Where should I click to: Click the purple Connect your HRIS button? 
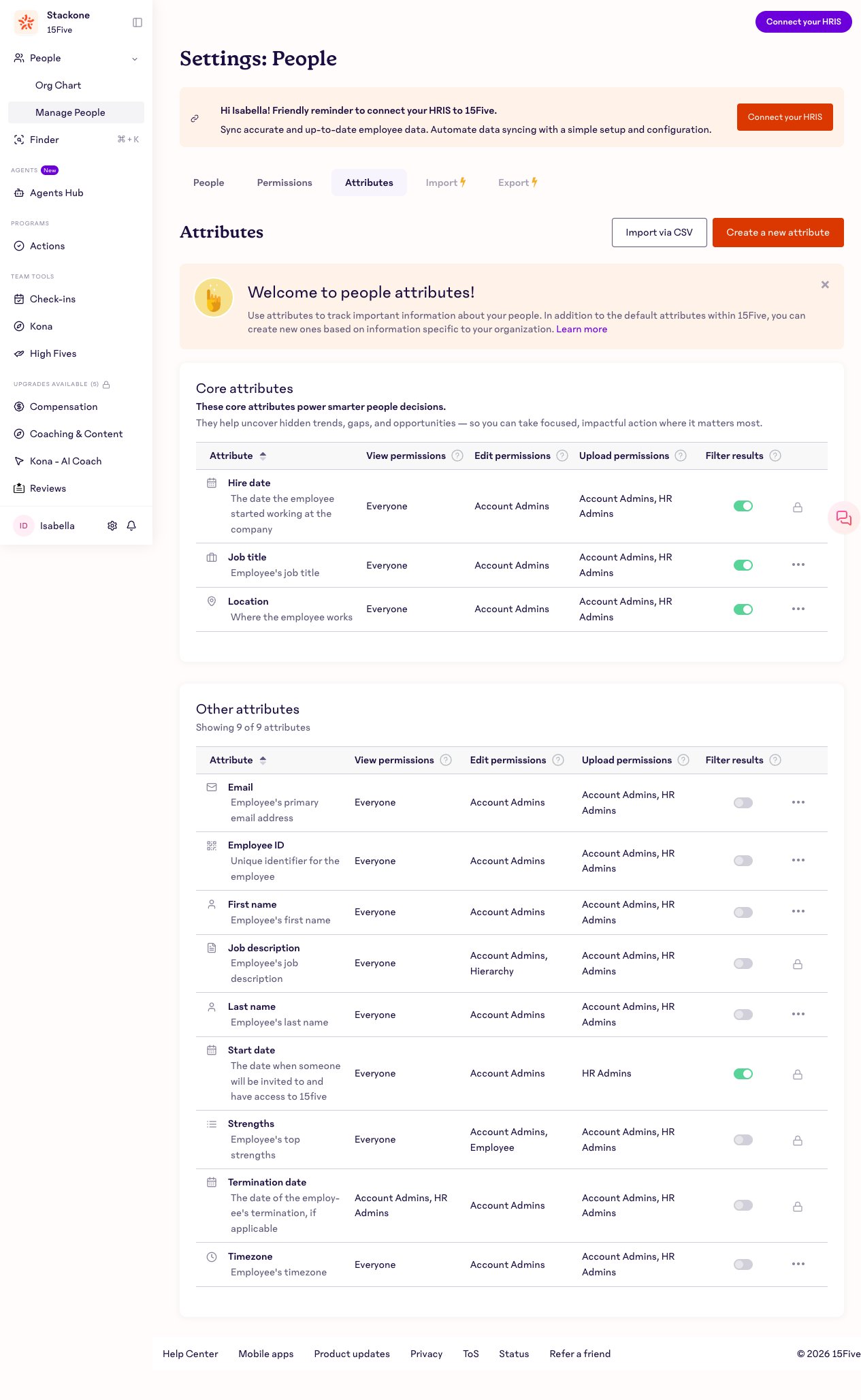click(x=804, y=22)
